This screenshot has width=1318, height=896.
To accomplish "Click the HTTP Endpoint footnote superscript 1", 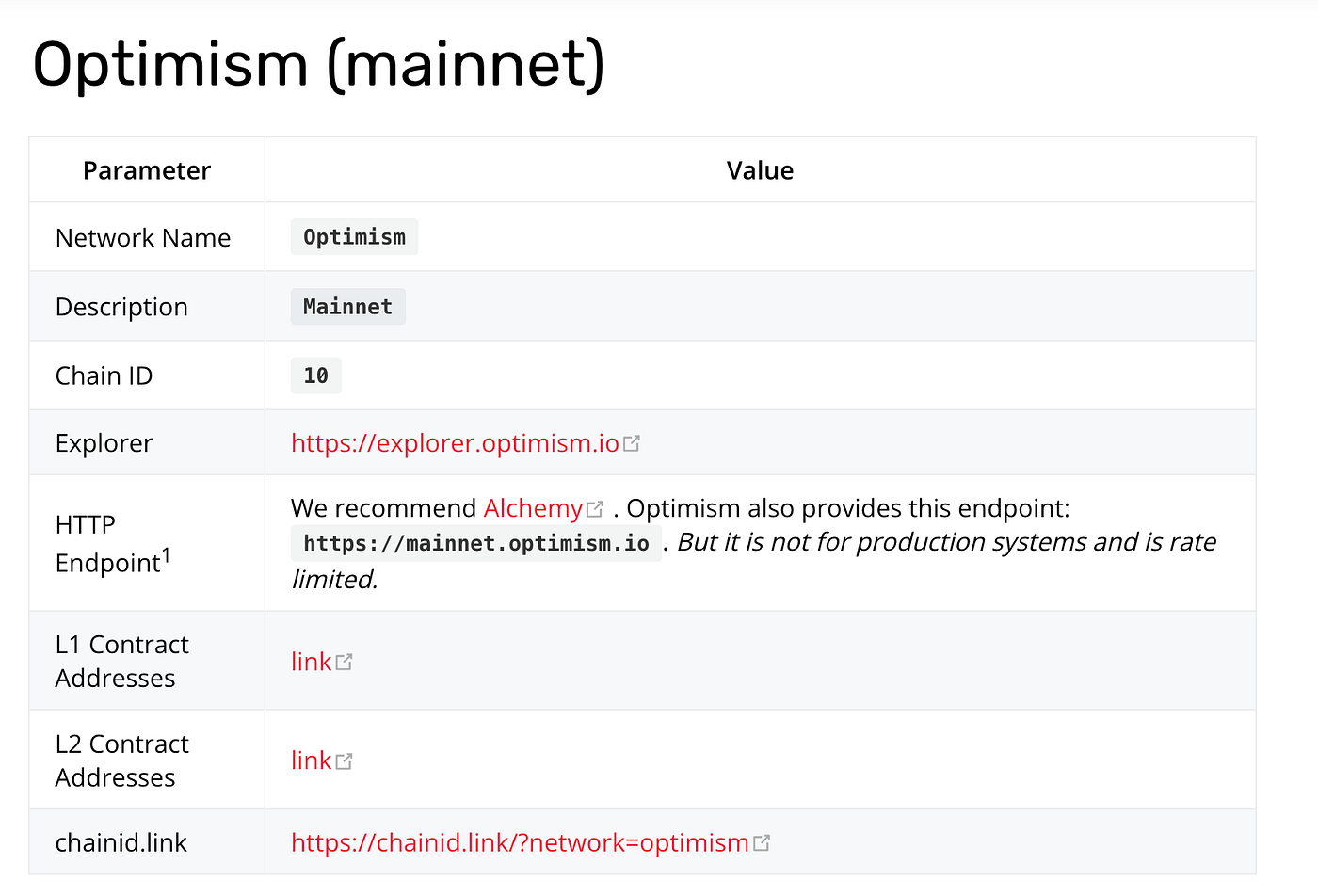I will (166, 555).
